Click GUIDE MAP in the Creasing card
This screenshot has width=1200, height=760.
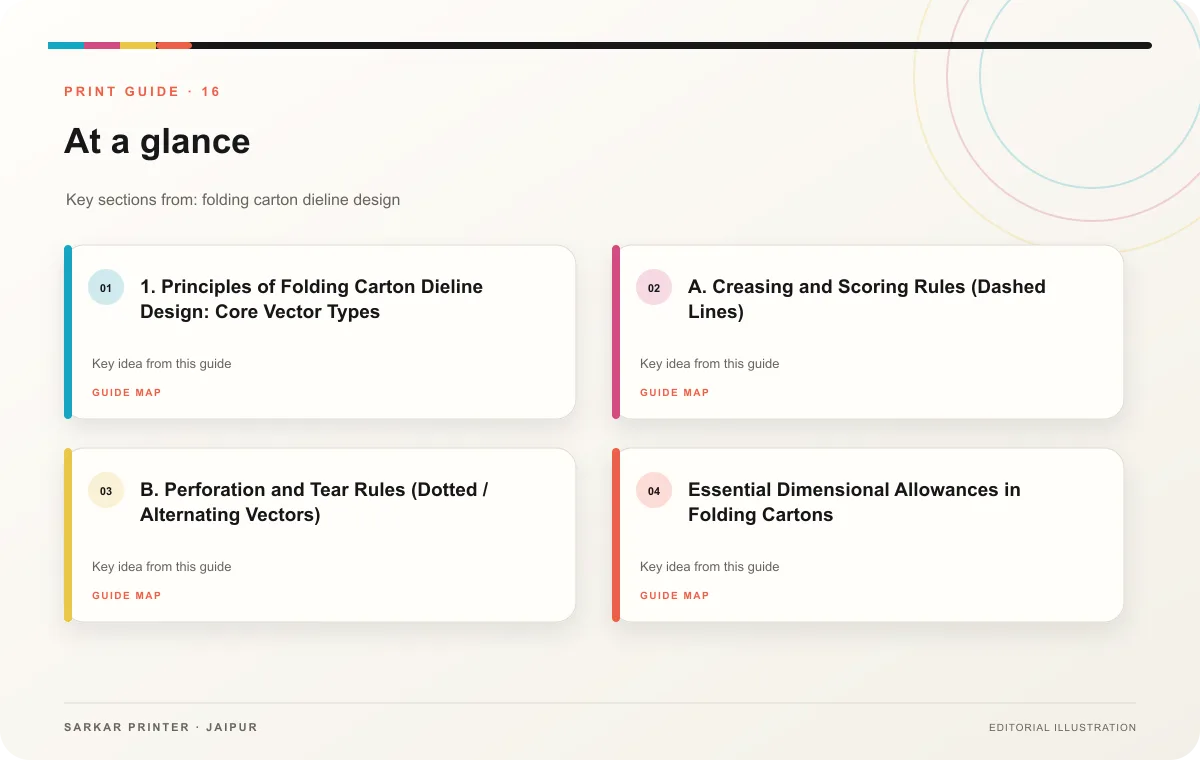[675, 393]
